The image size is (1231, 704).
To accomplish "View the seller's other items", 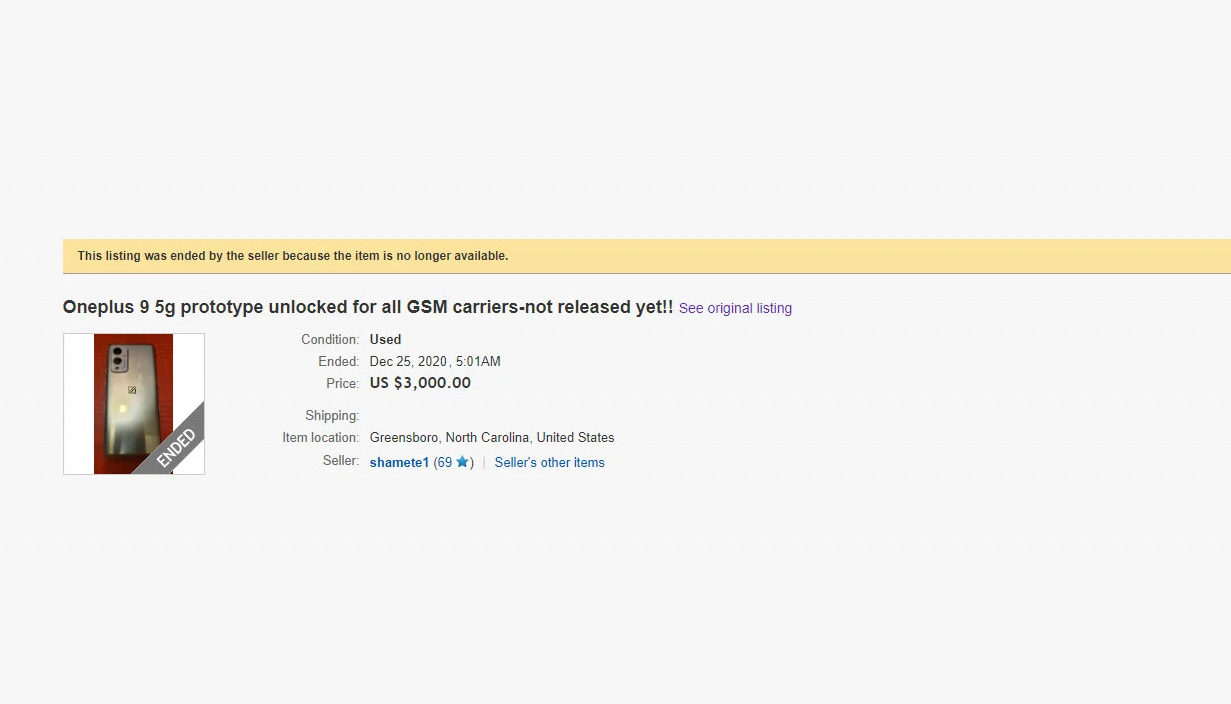I will point(549,462).
